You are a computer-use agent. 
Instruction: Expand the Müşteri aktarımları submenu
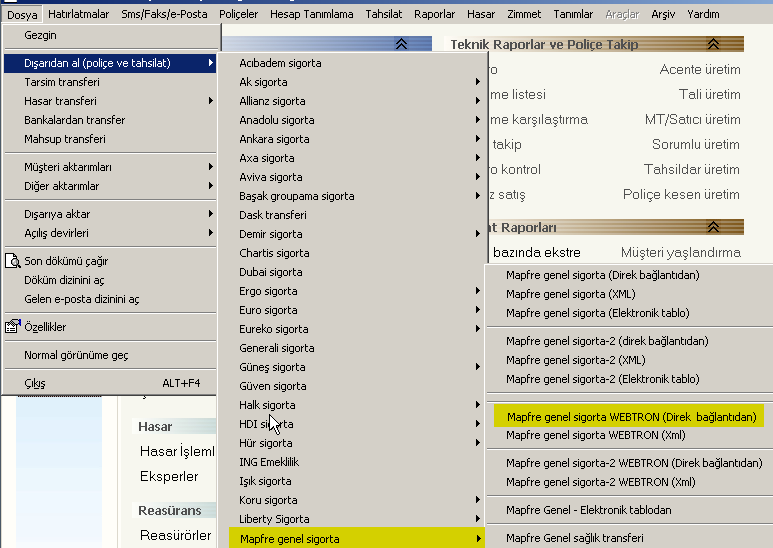click(x=68, y=167)
